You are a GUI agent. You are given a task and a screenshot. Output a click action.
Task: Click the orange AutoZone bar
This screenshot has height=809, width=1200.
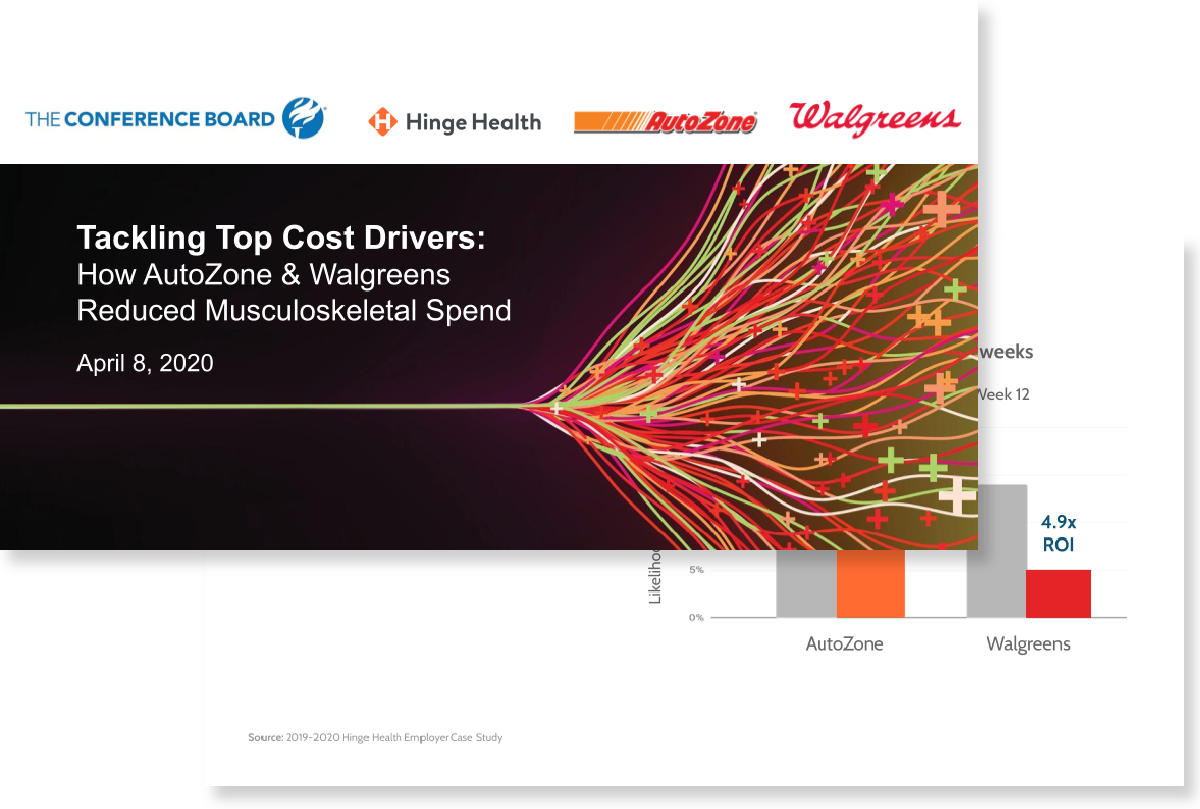coord(870,583)
